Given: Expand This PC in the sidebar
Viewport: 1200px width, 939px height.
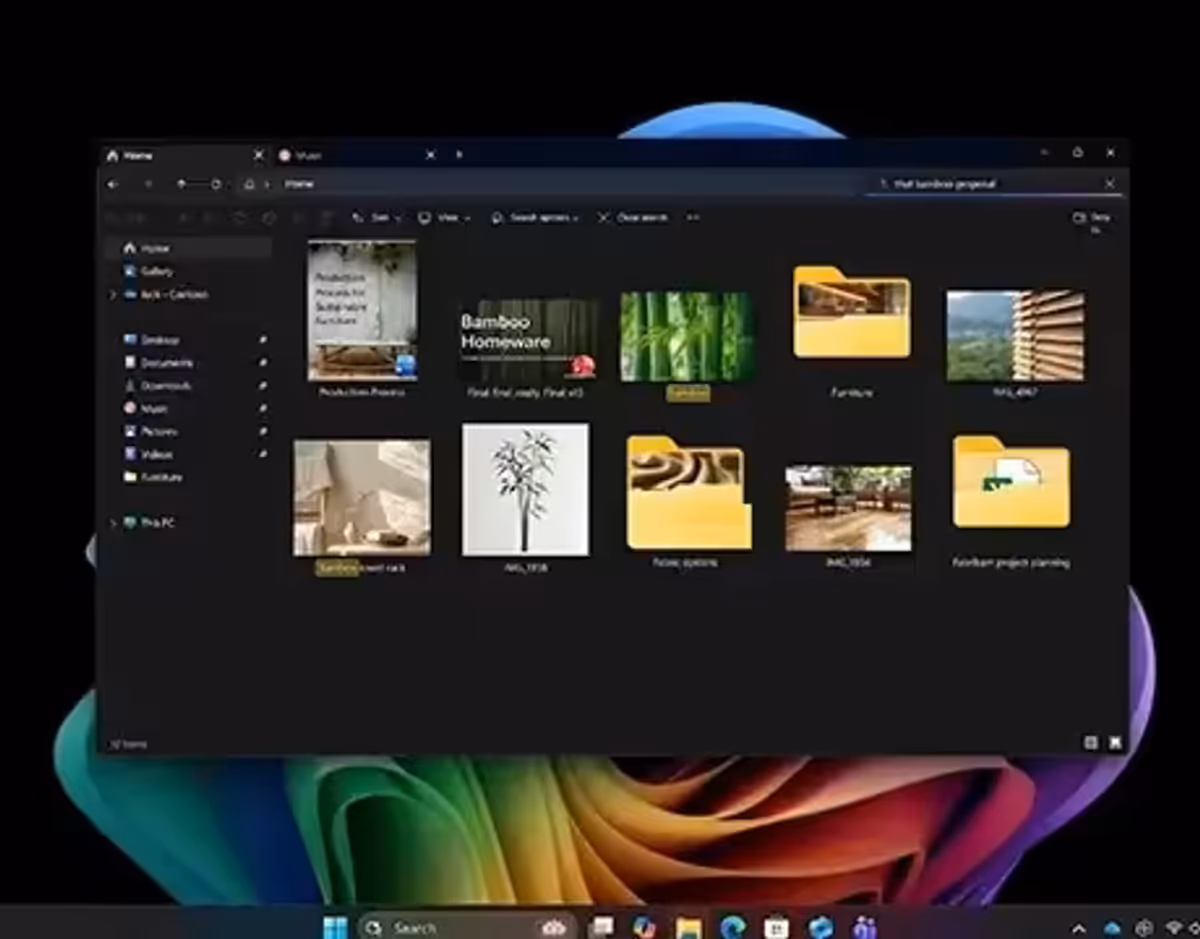Looking at the screenshot, I should point(112,523).
